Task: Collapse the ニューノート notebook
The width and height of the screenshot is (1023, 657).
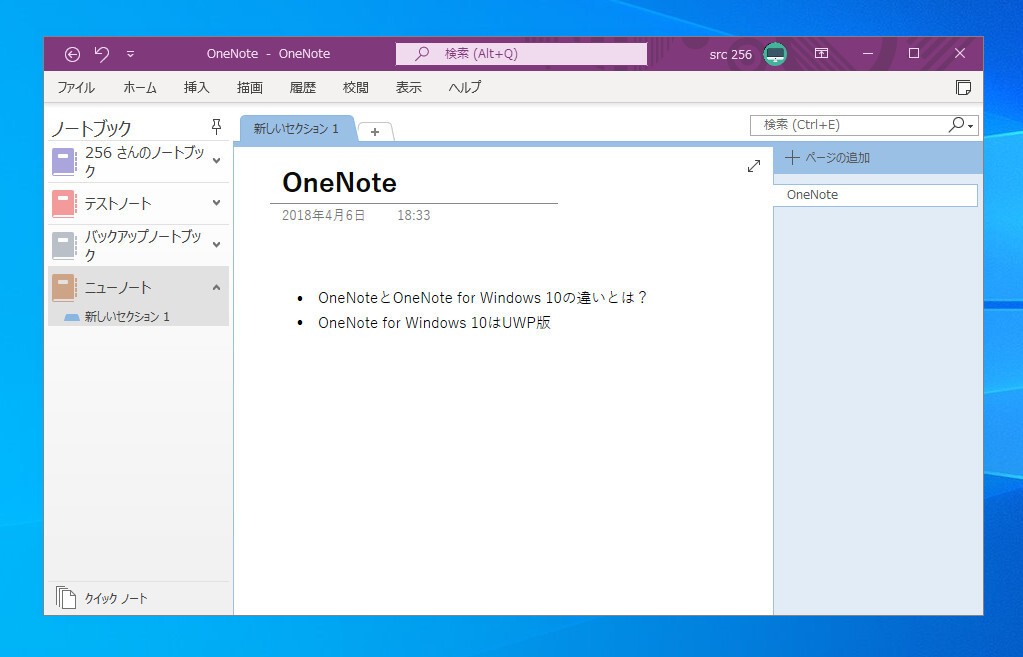Action: point(215,287)
